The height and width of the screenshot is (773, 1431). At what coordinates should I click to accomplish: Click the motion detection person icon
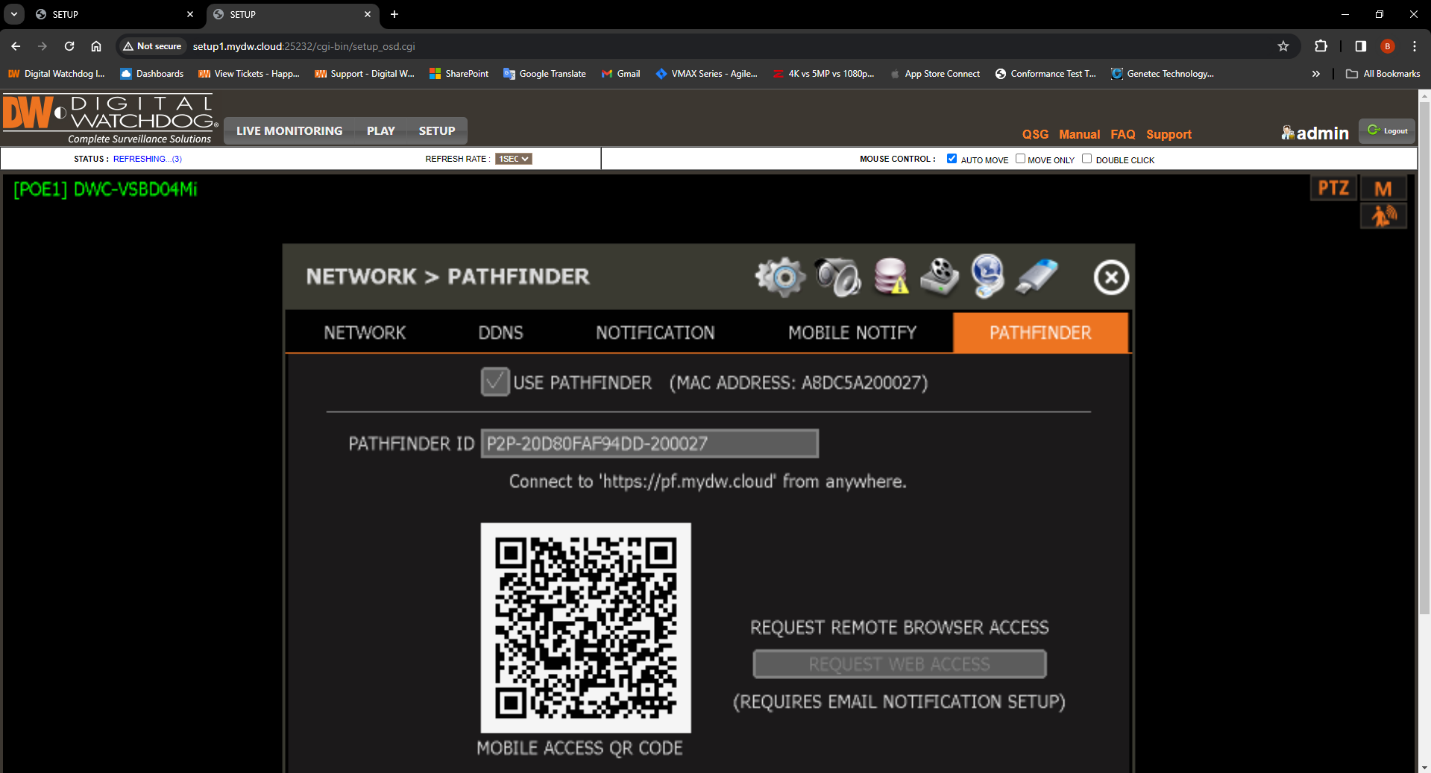[1383, 216]
